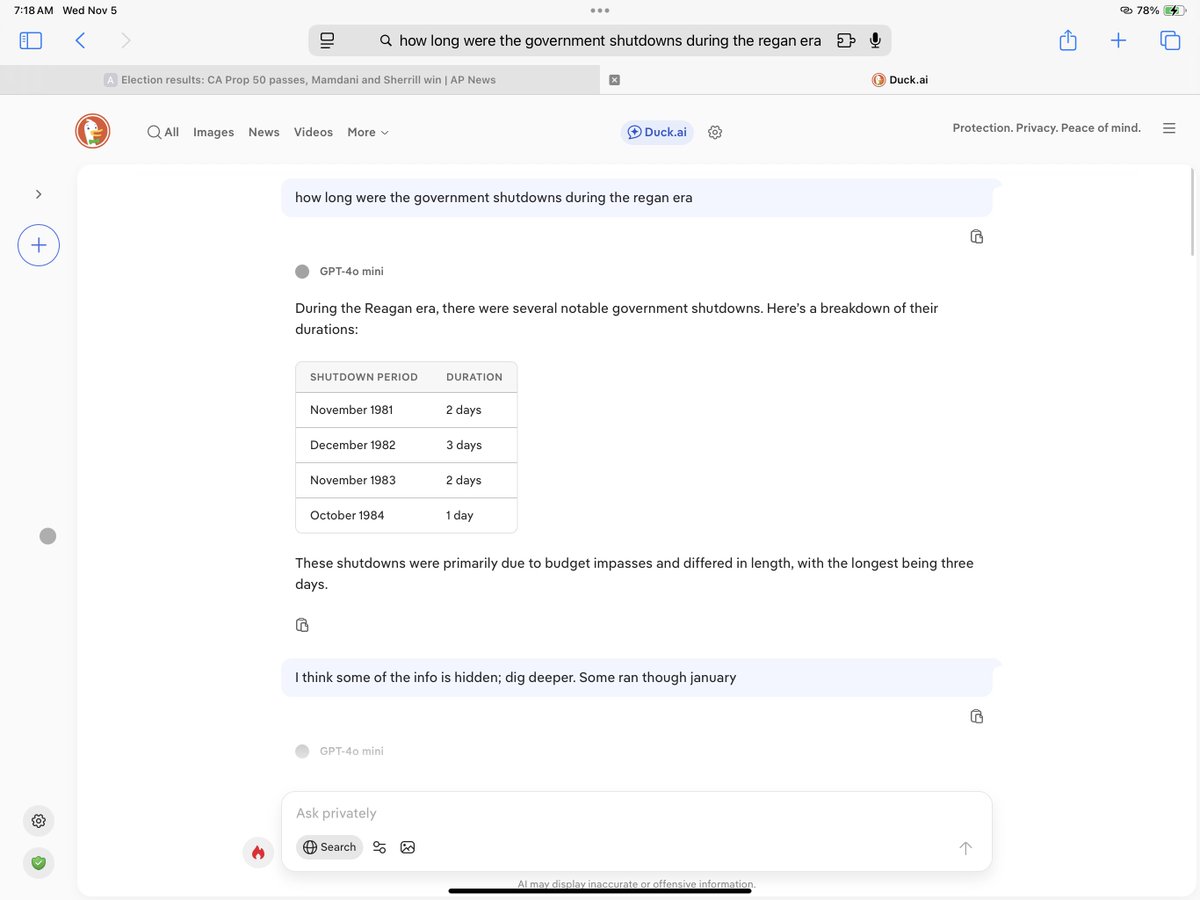The height and width of the screenshot is (900, 1200).
Task: Click the 'December 1982' table cell
Action: click(352, 445)
